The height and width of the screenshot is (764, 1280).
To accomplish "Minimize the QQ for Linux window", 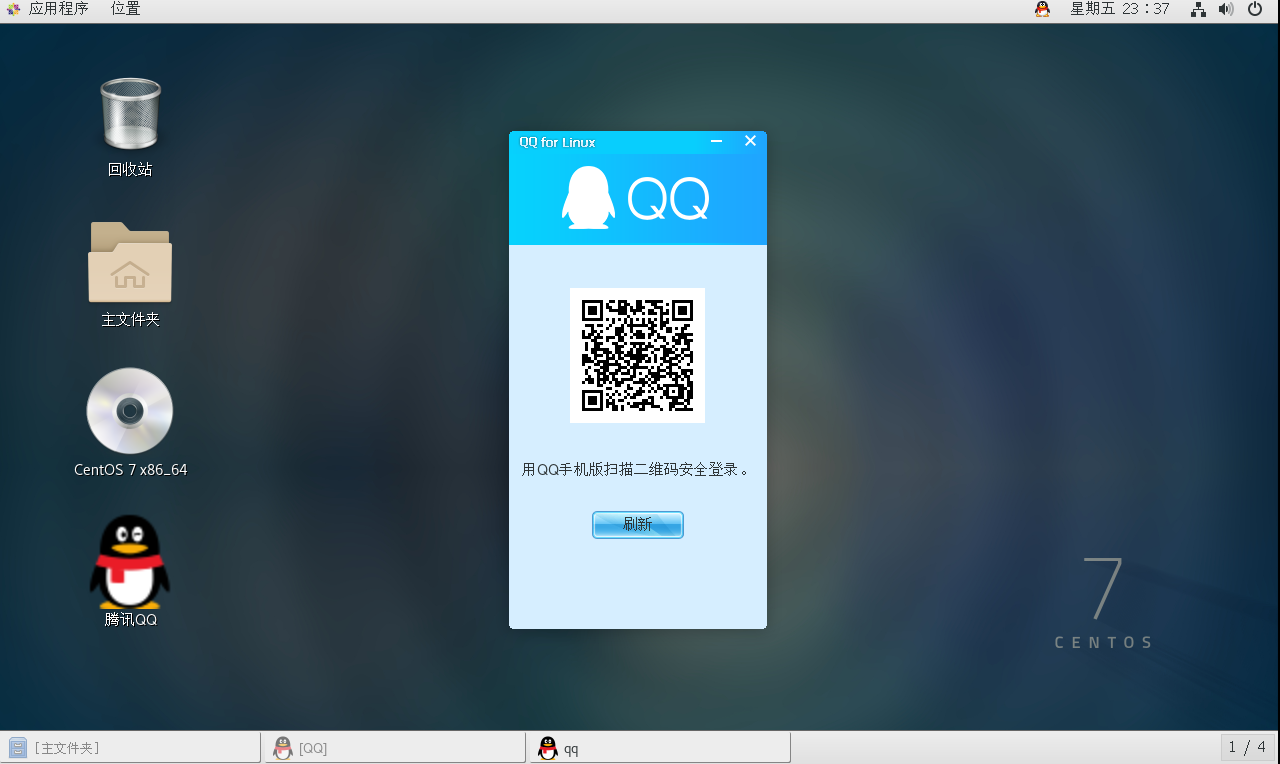I will click(716, 141).
